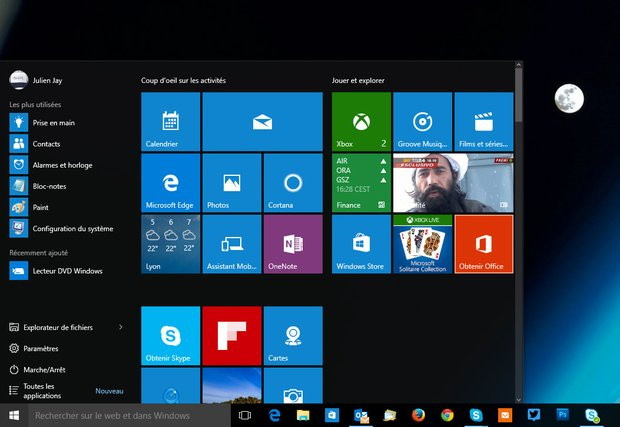Launch the OneNote tile
This screenshot has width=620, height=427.
tap(293, 244)
